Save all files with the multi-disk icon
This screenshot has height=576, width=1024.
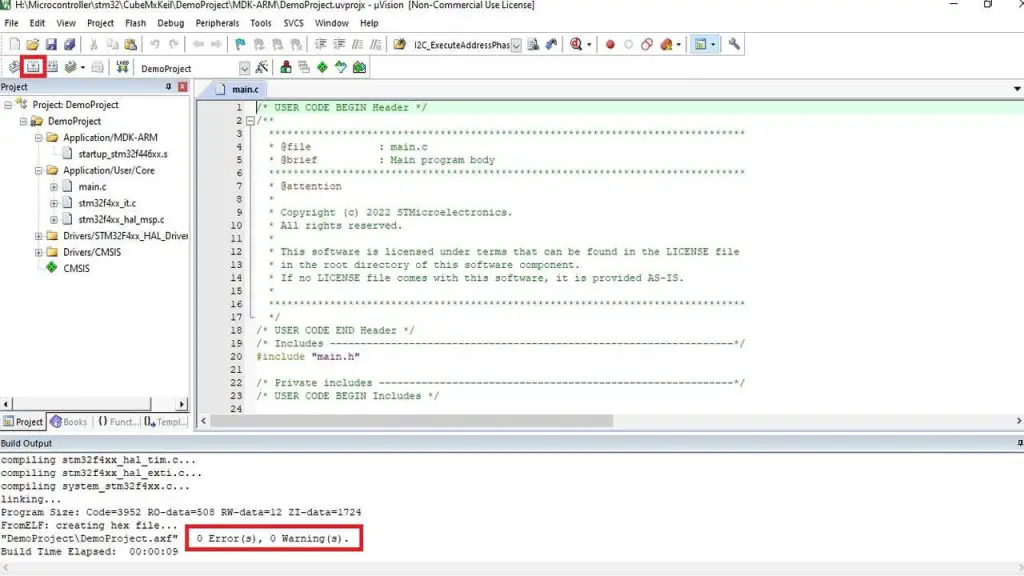69,44
